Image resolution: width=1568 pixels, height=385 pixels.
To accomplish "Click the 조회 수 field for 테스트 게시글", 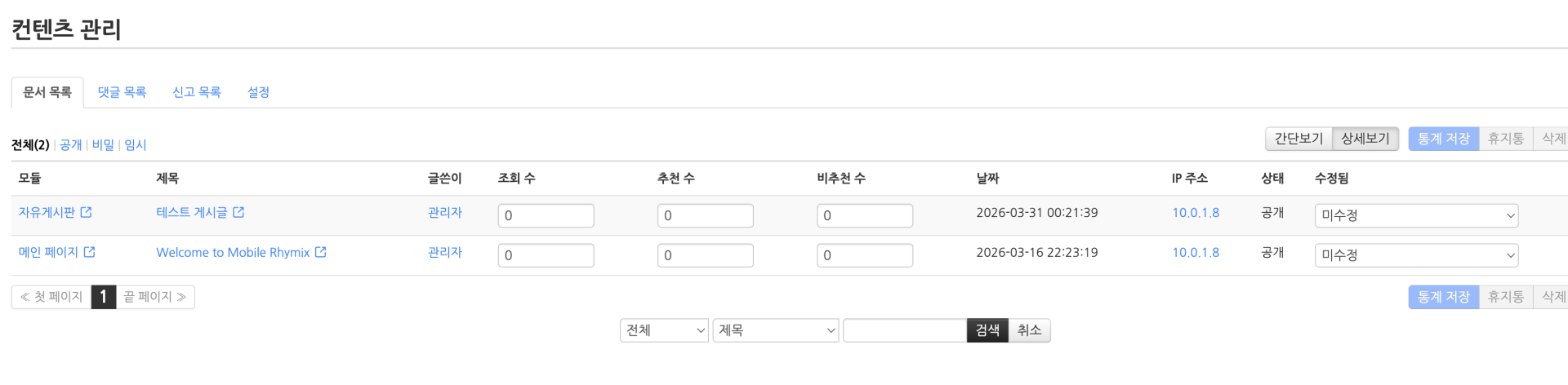I will [x=546, y=215].
